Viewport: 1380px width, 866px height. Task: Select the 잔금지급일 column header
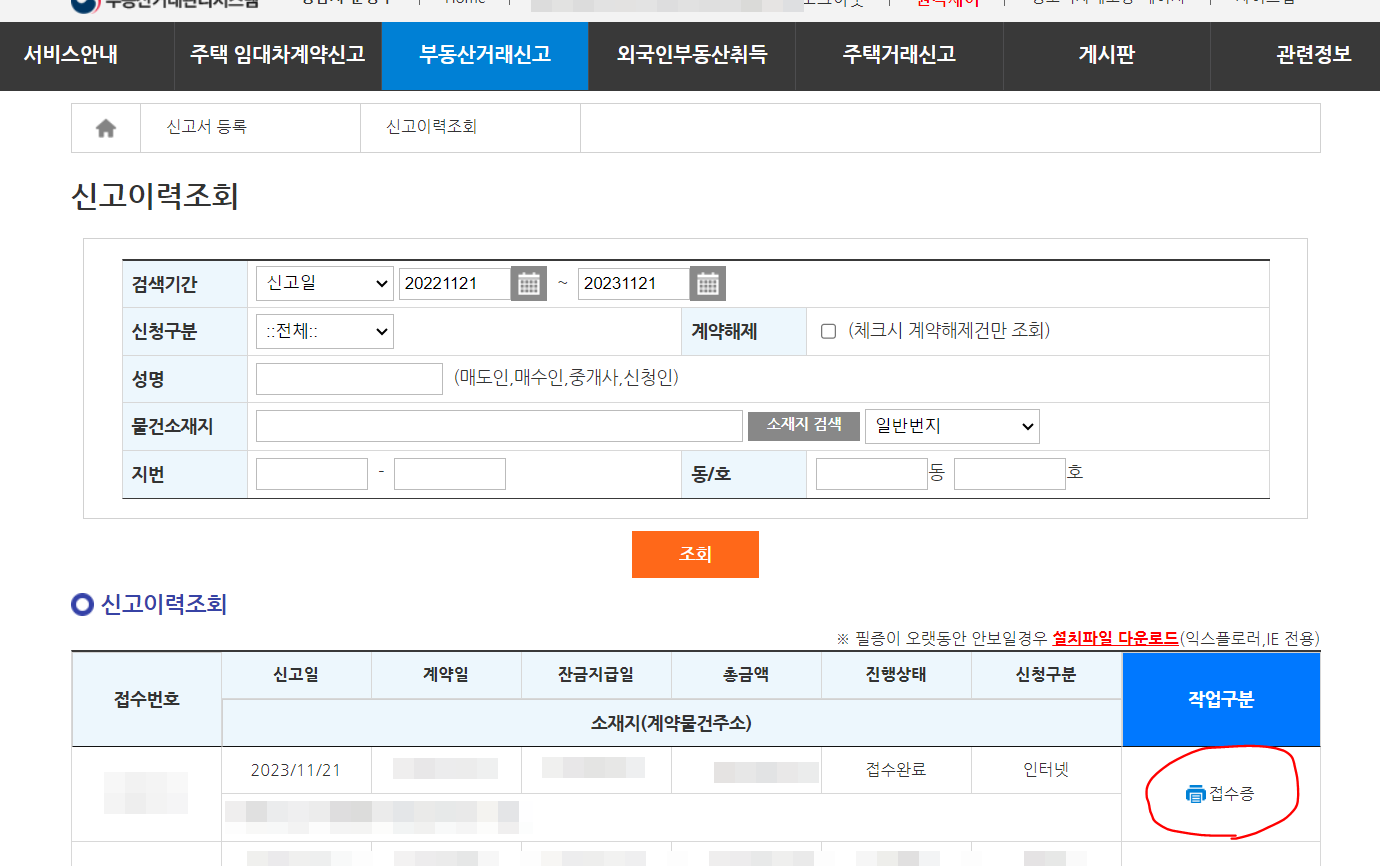(596, 675)
